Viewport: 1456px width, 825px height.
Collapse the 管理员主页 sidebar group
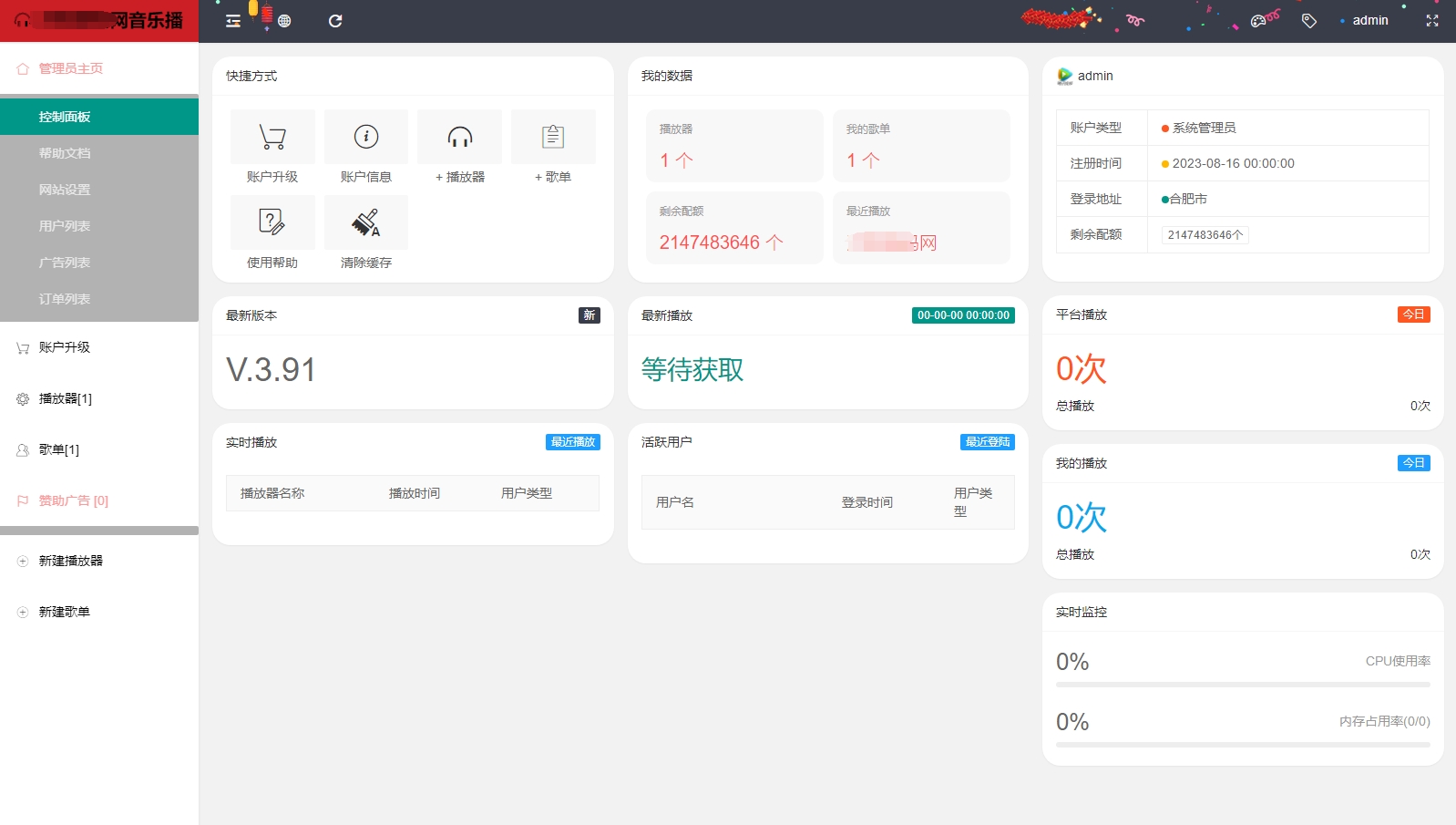click(71, 68)
